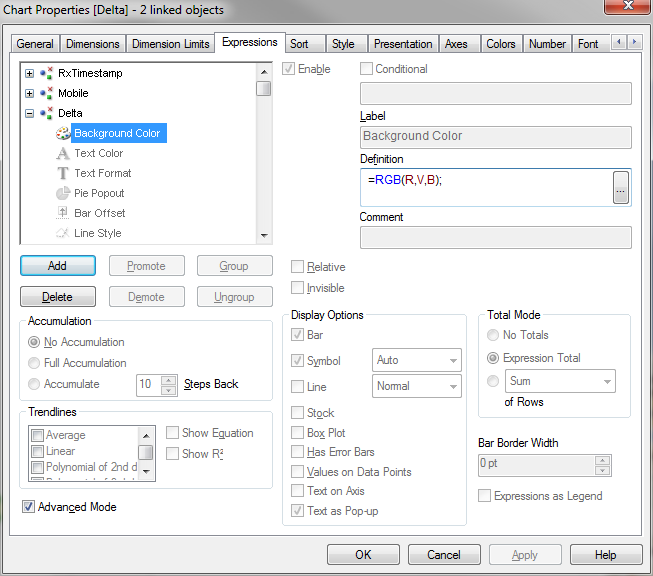This screenshot has width=653, height=576.
Task: Go to the Colors tab
Action: click(501, 44)
